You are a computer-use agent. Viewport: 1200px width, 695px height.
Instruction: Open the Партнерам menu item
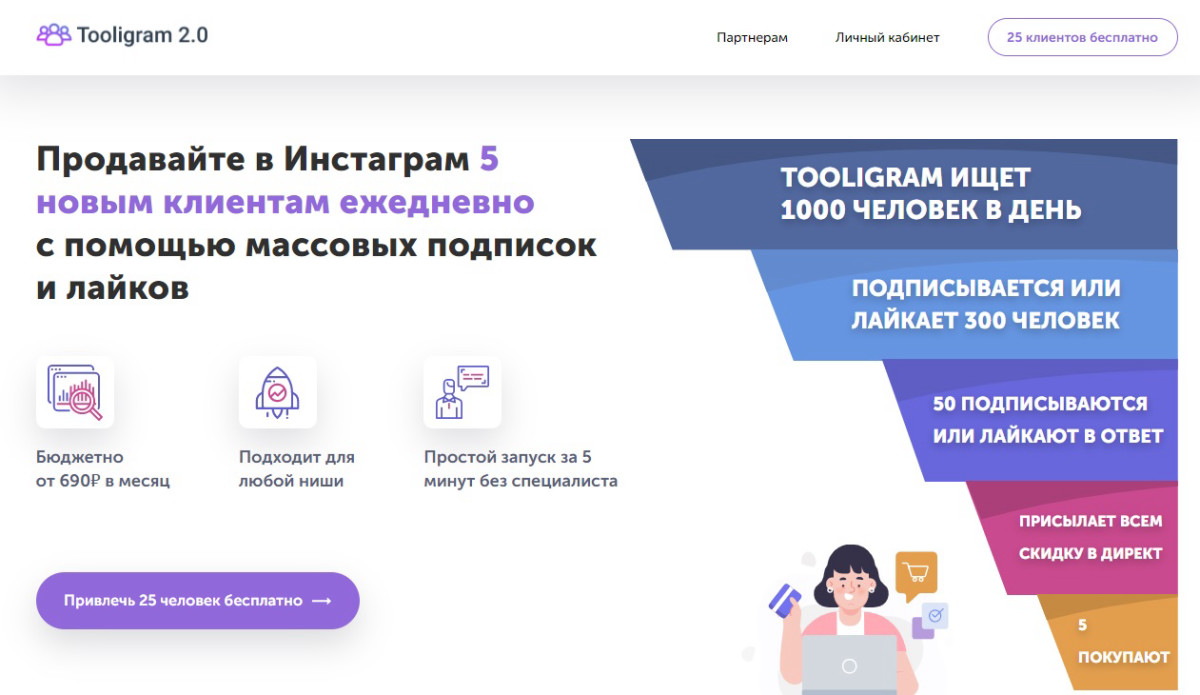point(752,37)
